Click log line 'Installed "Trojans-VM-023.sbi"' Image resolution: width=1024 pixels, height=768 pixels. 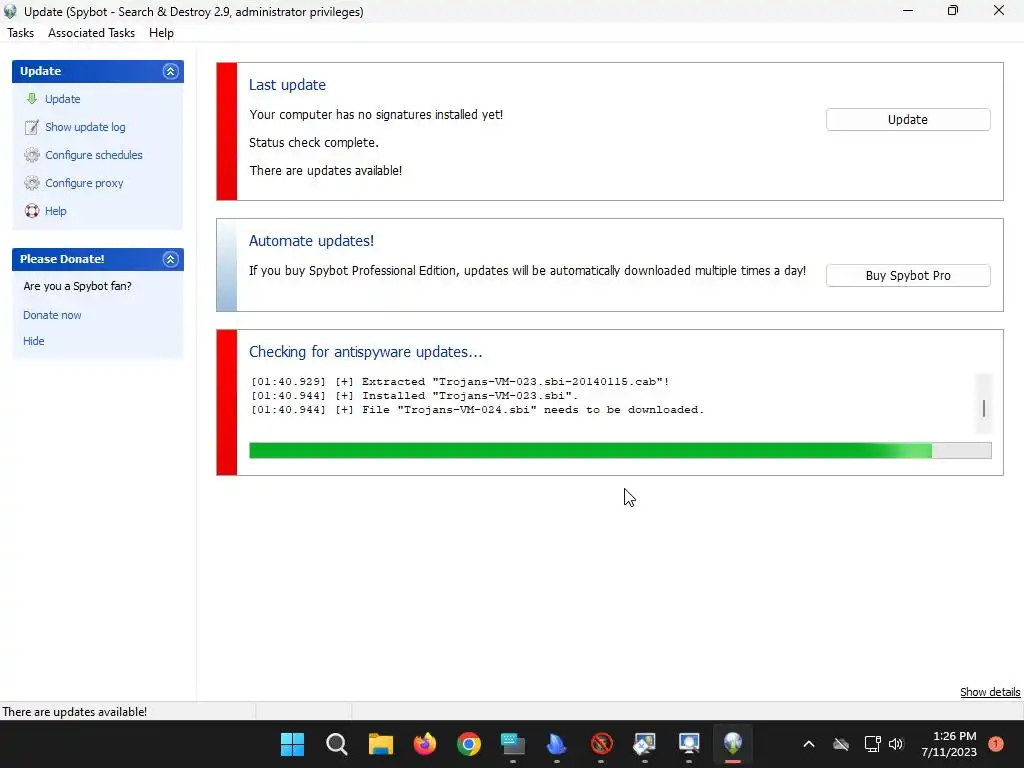pyautogui.click(x=414, y=396)
